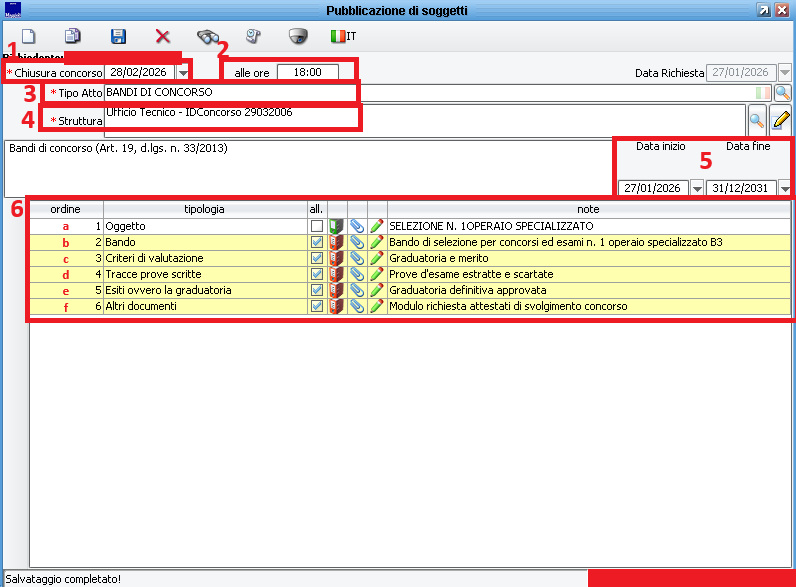Click the Data fine 31/12/2031 field
The width and height of the screenshot is (796, 587).
(x=741, y=188)
